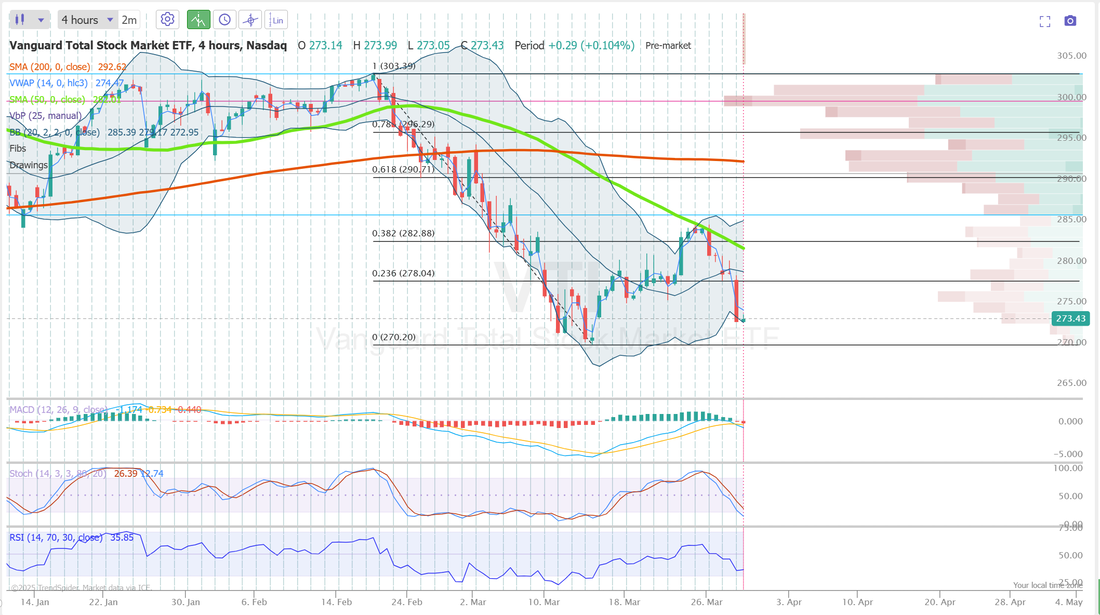Click the Stoch value 26.39
The height and width of the screenshot is (615, 1100).
pyautogui.click(x=126, y=473)
